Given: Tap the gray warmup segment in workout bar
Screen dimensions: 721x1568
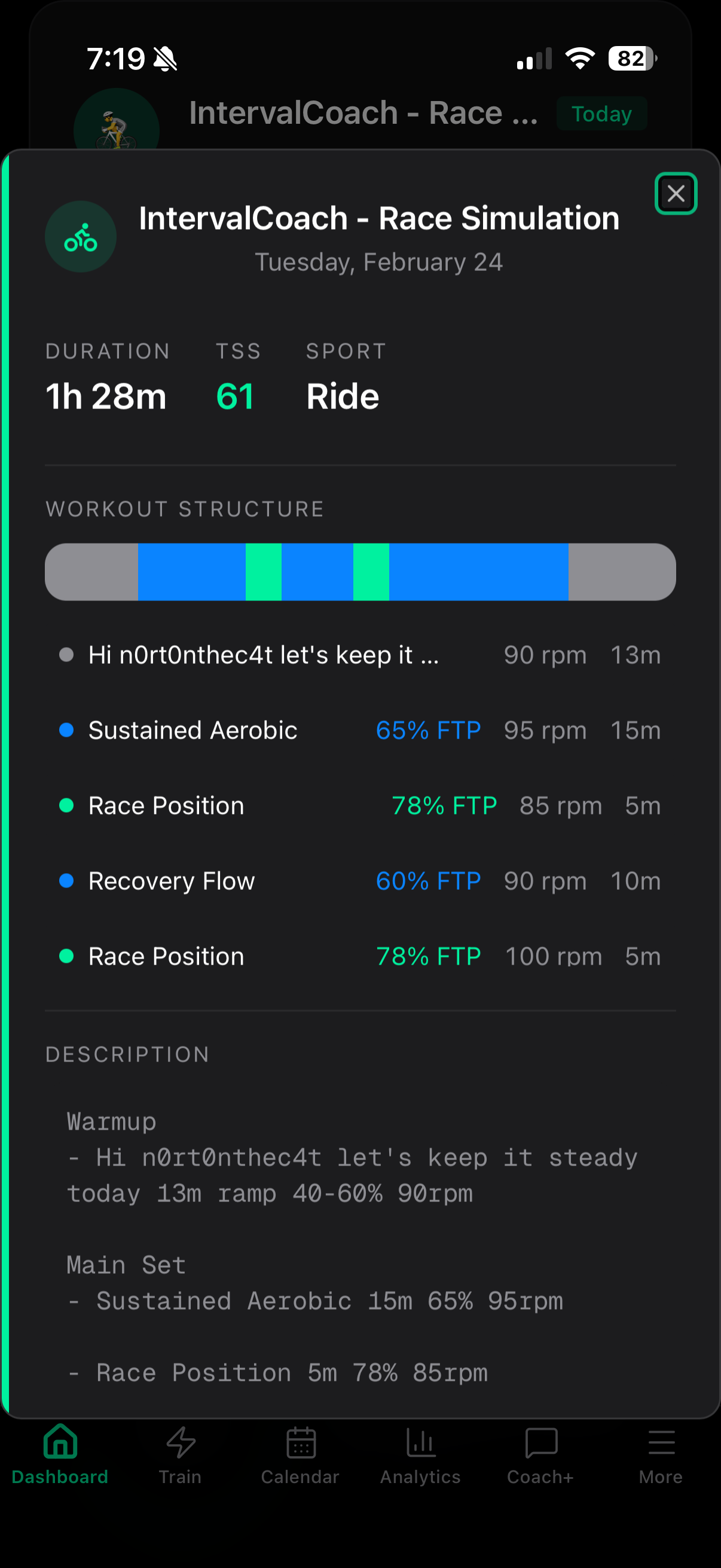Looking at the screenshot, I should pos(92,572).
